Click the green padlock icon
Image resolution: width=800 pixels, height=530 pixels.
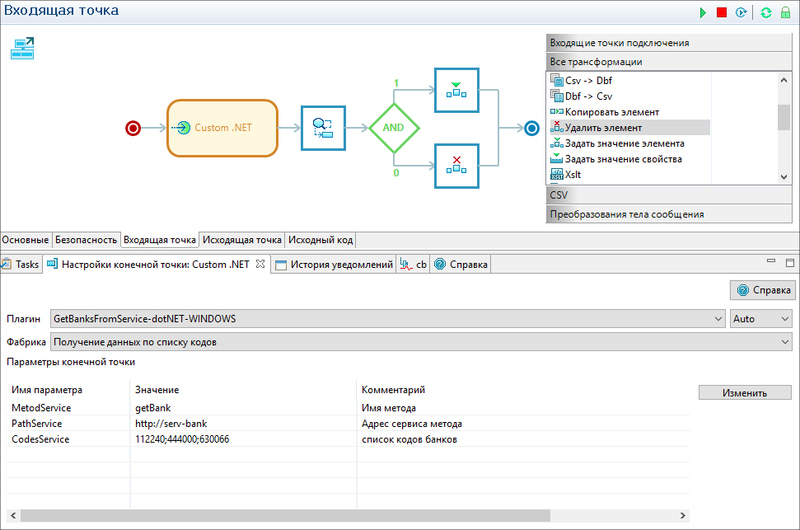click(x=785, y=12)
